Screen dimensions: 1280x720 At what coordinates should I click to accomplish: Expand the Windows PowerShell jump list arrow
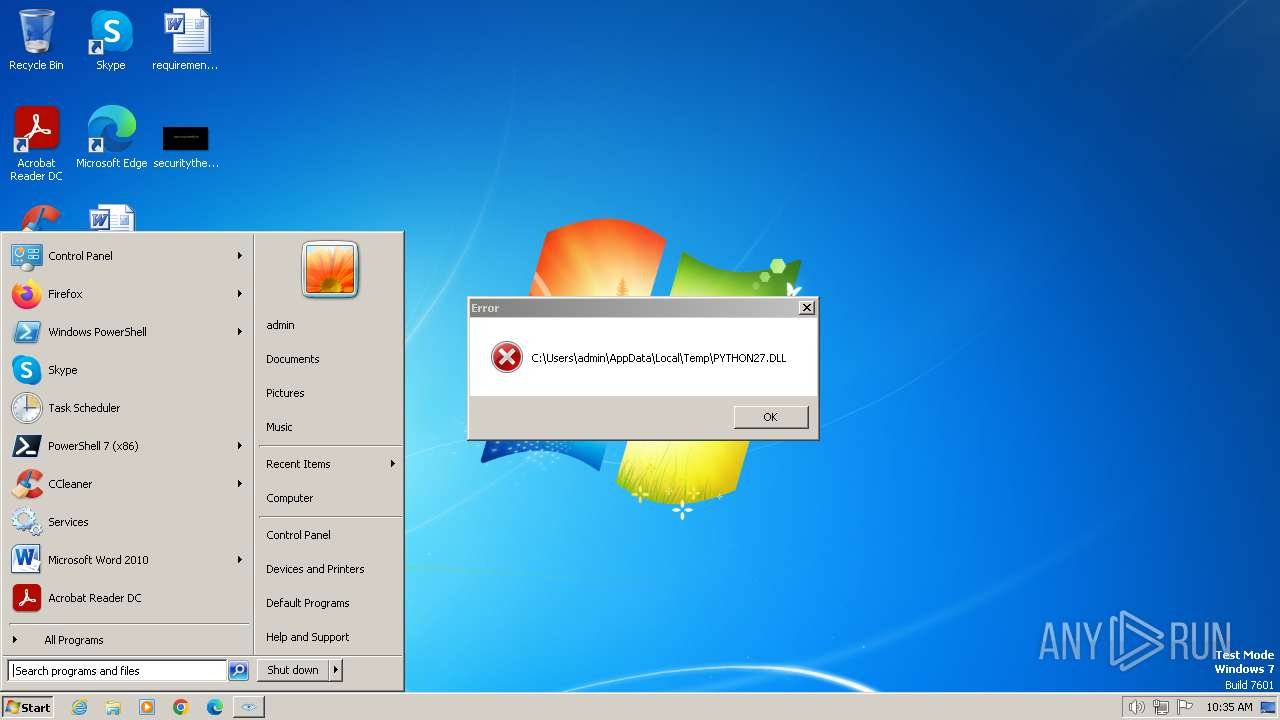coord(240,332)
